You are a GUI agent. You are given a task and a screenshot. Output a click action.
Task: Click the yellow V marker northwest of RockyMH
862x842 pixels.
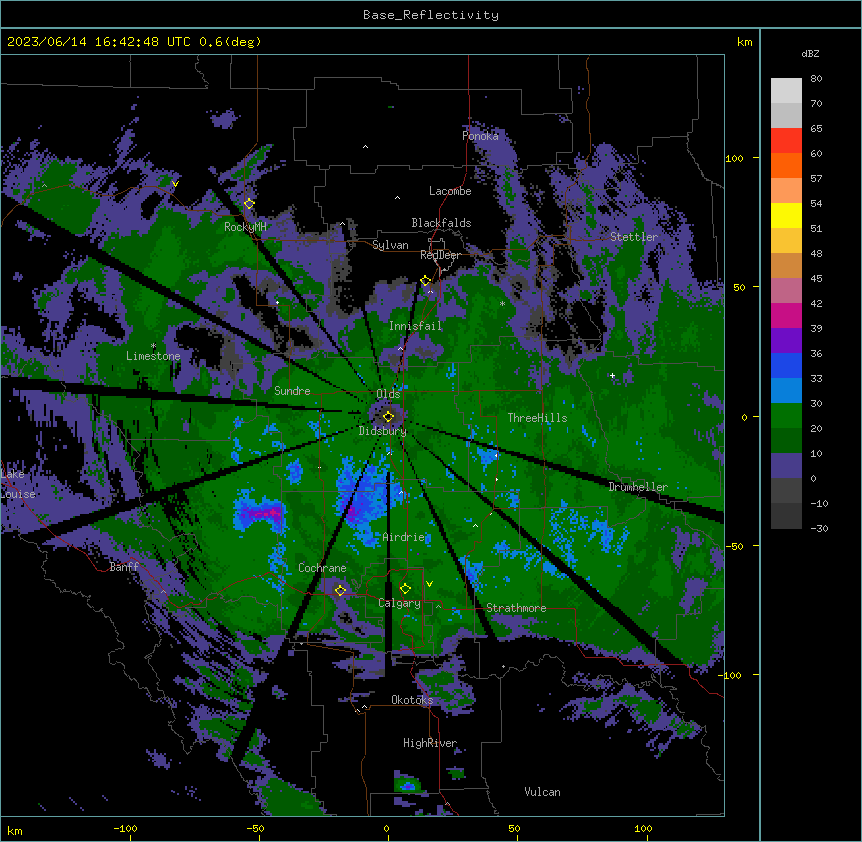click(x=175, y=184)
